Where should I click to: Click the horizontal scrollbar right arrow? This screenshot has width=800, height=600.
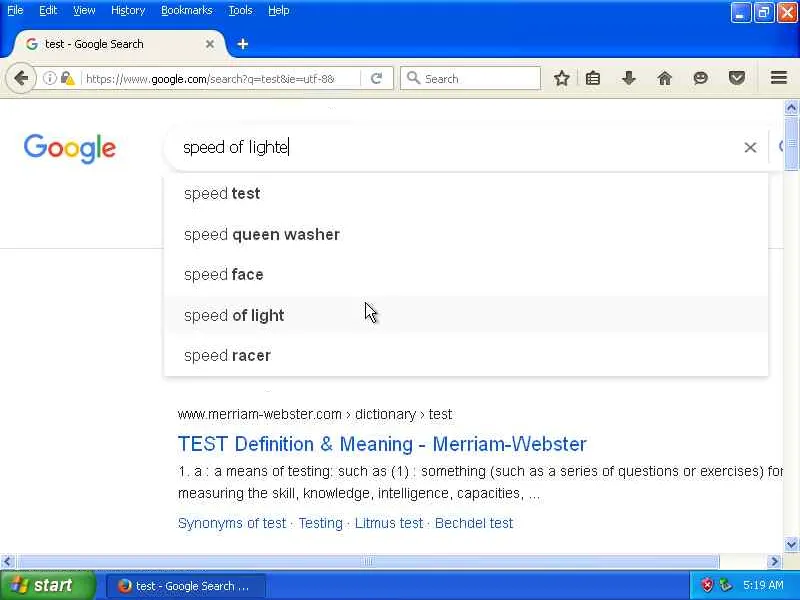774,562
